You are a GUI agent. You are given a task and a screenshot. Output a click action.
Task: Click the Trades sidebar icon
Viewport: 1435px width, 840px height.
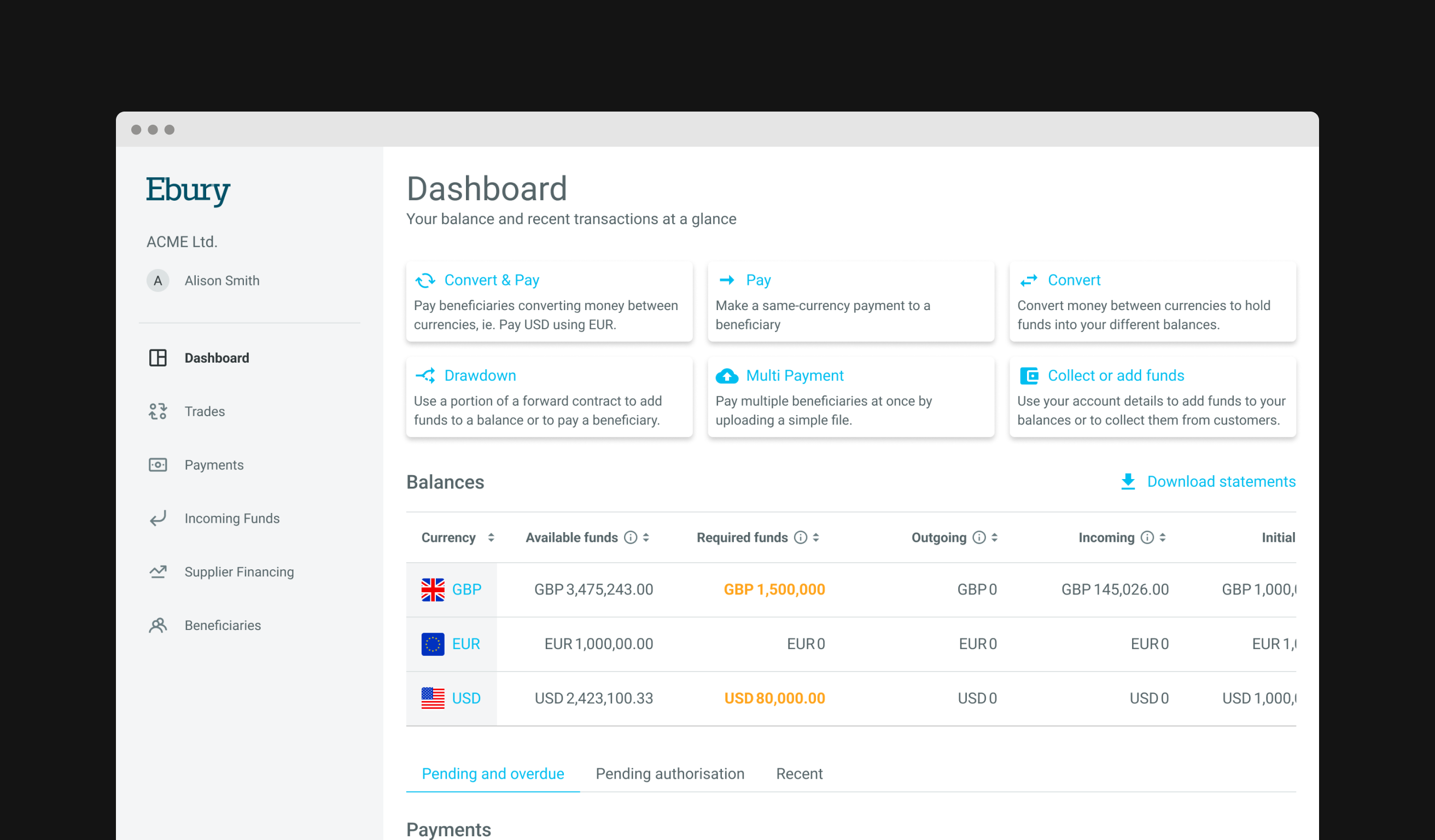tap(157, 411)
